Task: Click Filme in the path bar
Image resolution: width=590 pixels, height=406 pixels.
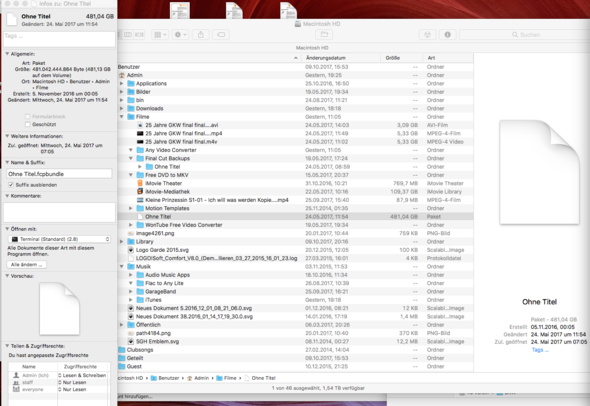Action: coord(227,378)
